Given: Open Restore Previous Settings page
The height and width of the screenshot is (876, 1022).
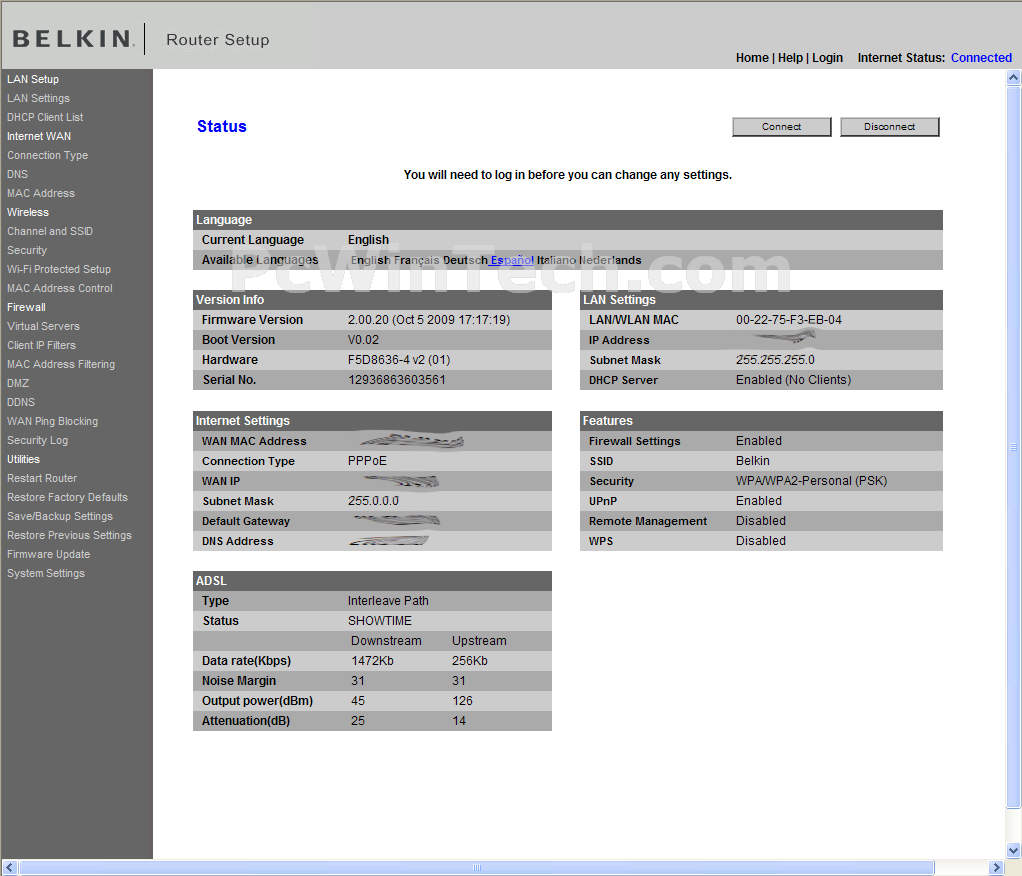Looking at the screenshot, I should coord(69,535).
